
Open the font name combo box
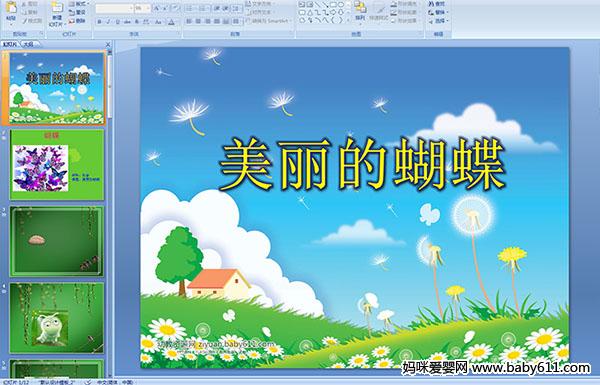(114, 8)
